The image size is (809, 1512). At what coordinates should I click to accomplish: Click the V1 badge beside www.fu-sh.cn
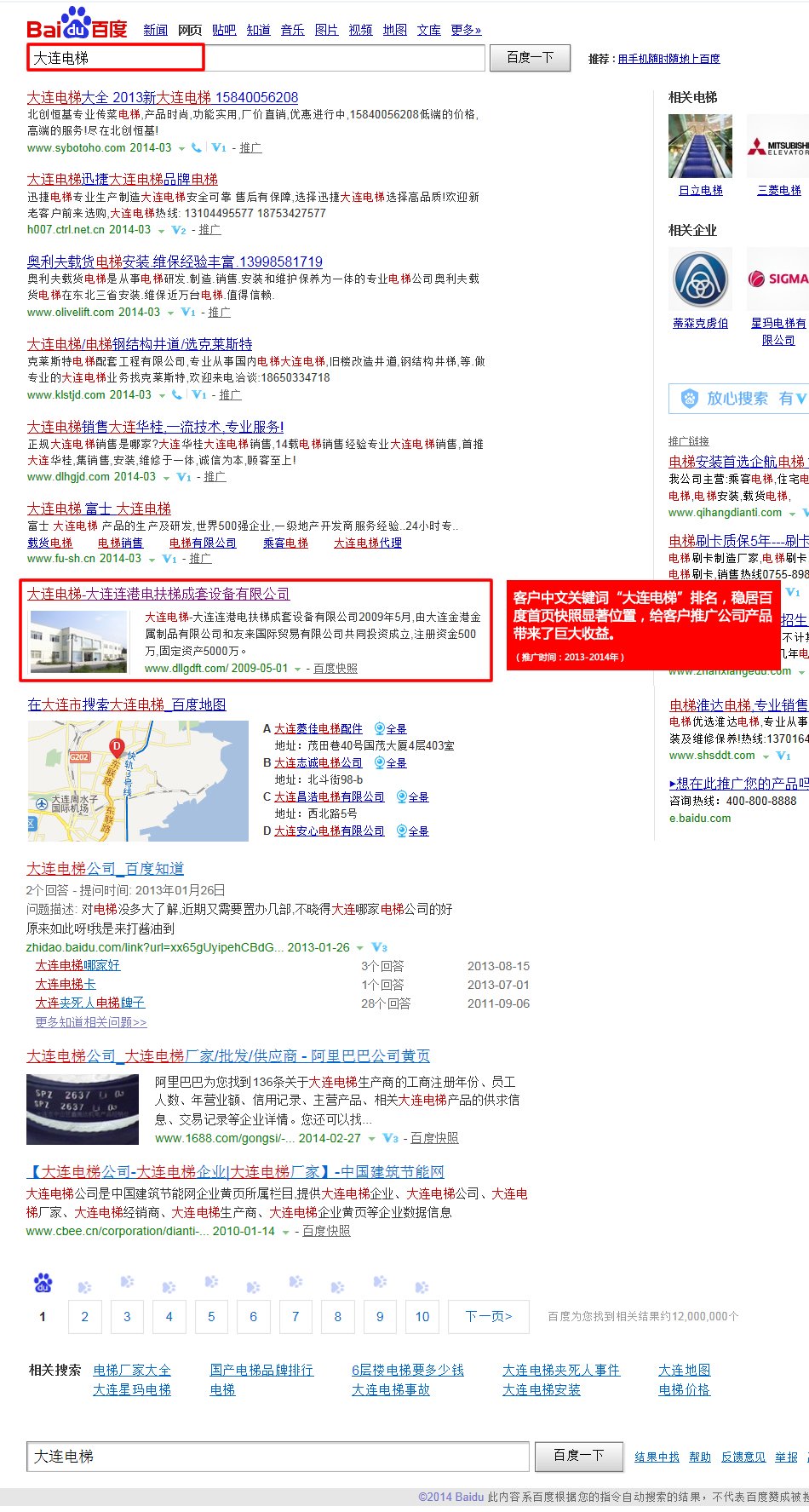(169, 559)
